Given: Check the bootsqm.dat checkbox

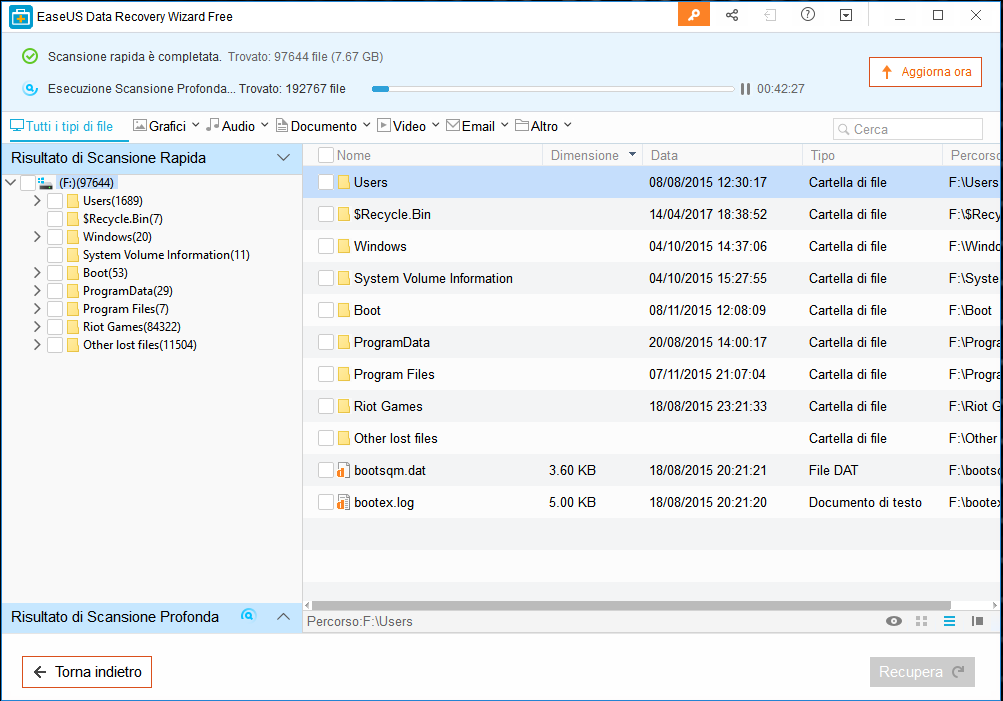Looking at the screenshot, I should pyautogui.click(x=326, y=471).
